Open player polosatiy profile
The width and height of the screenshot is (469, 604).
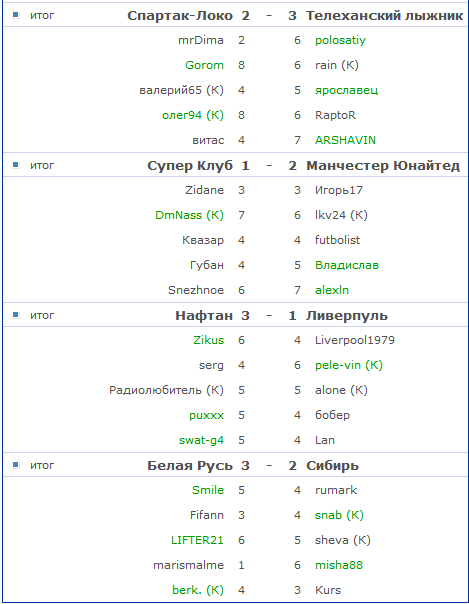tap(340, 40)
